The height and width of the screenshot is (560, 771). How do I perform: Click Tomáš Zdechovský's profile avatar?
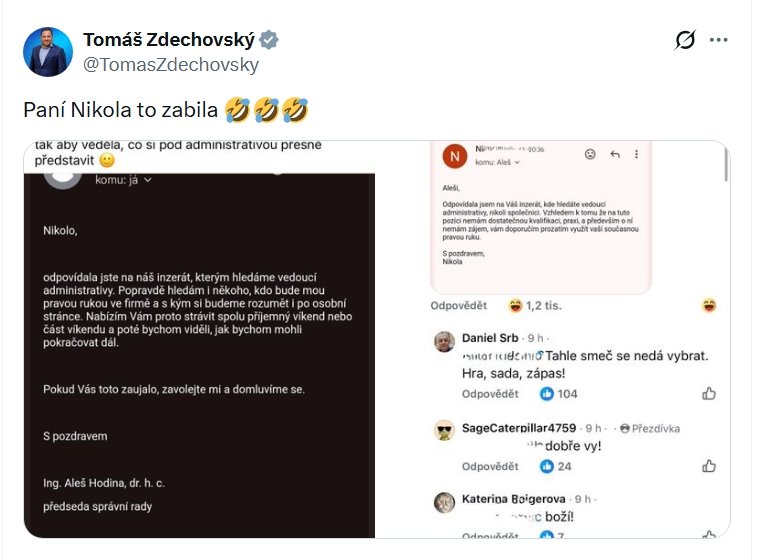(48, 52)
